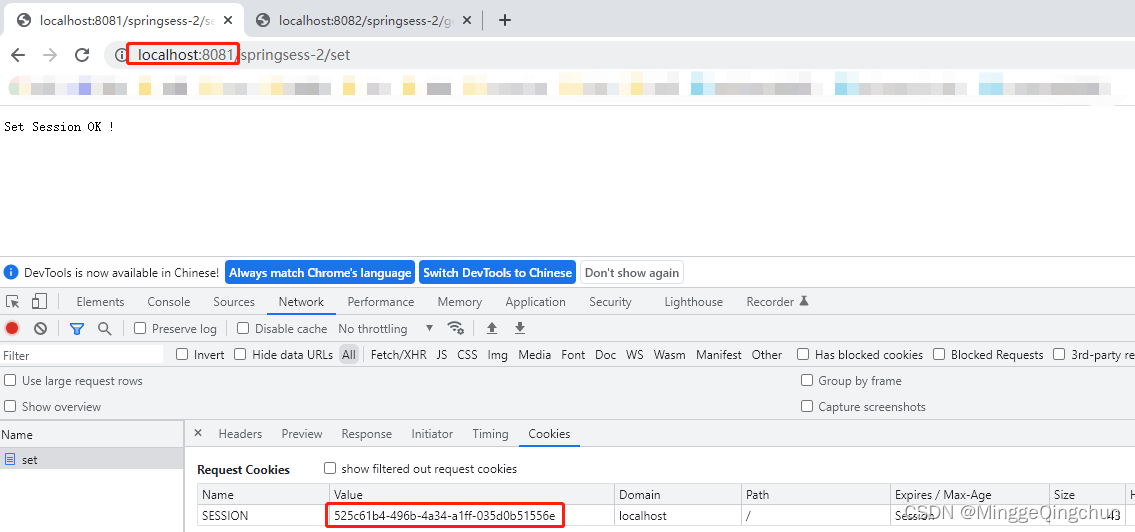
Task: Open the Application panel tab
Action: pos(536,302)
